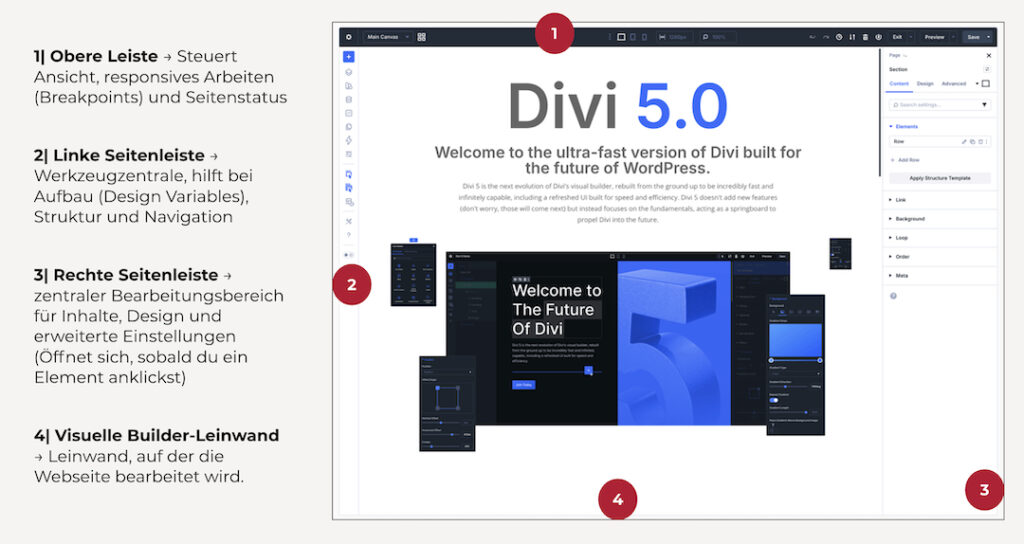The height and width of the screenshot is (544, 1024).
Task: Click the four-squares grid view icon
Action: tap(421, 37)
